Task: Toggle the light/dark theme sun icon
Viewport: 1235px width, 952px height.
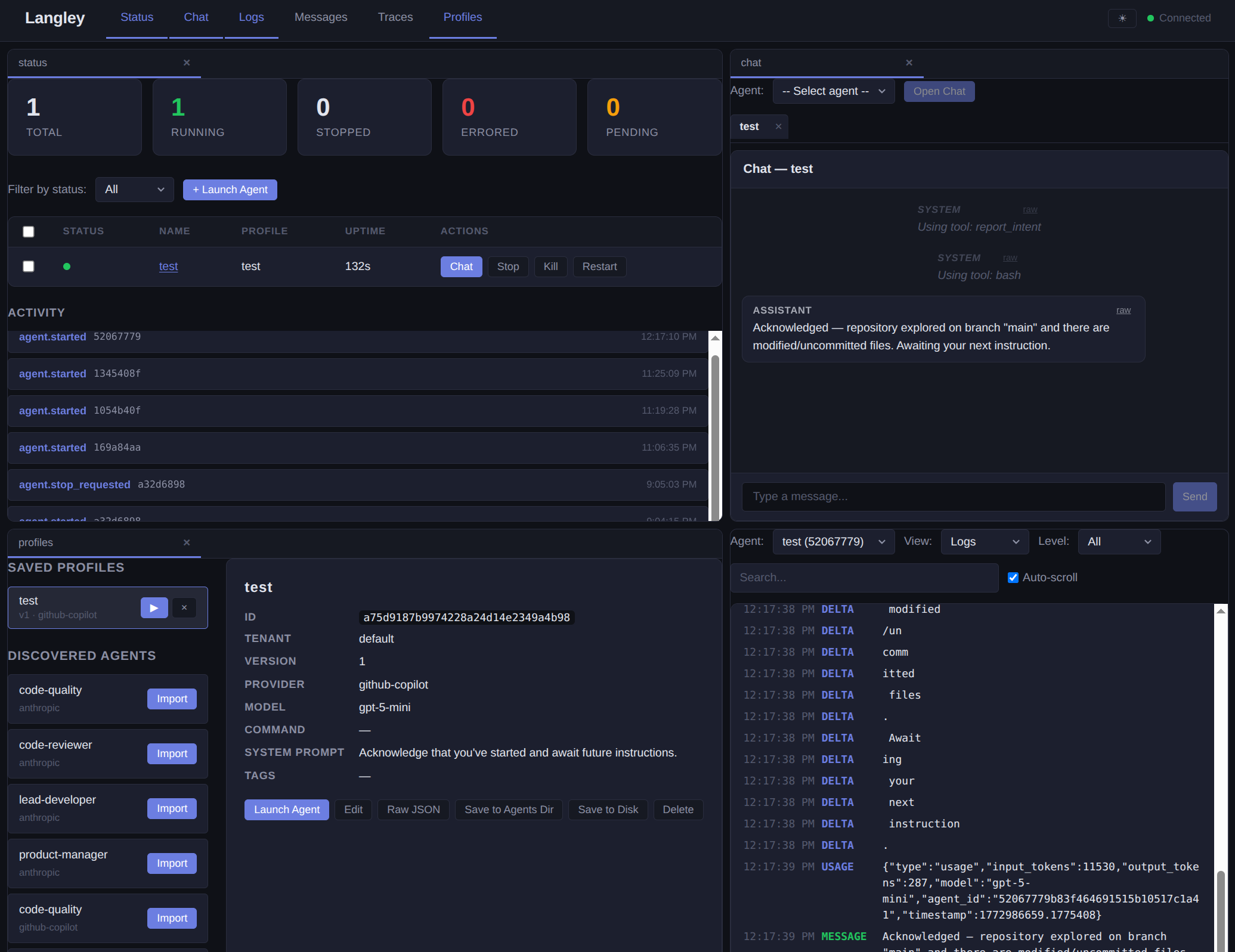Action: pyautogui.click(x=1122, y=18)
